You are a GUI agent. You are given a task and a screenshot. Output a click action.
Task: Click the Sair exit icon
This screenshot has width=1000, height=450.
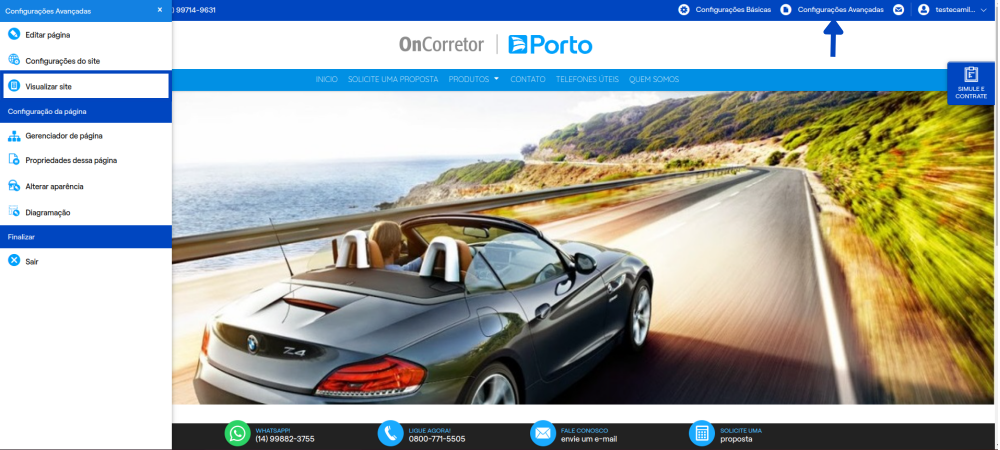point(14,261)
